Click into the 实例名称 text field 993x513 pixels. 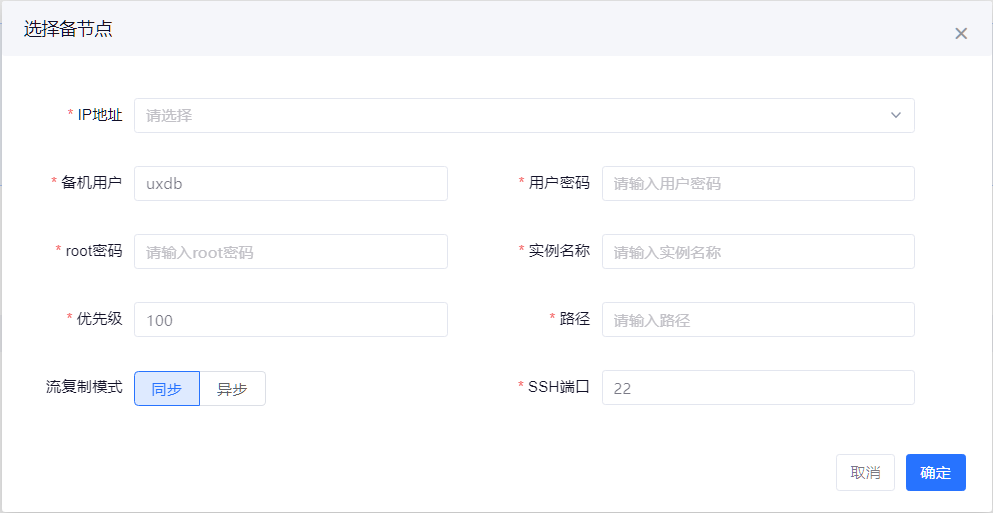point(757,251)
